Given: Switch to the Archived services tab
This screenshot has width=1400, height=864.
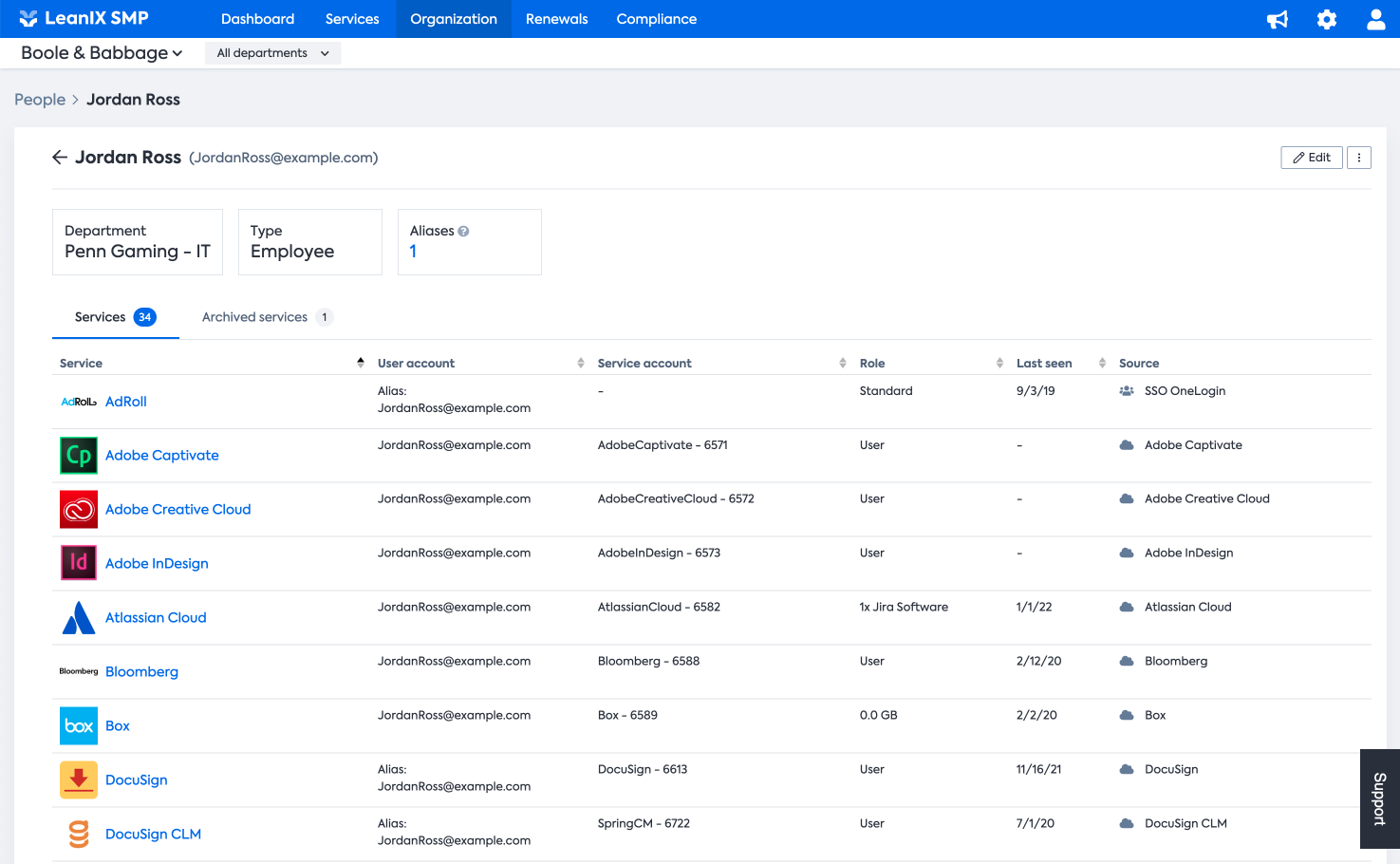Looking at the screenshot, I should pos(267,317).
